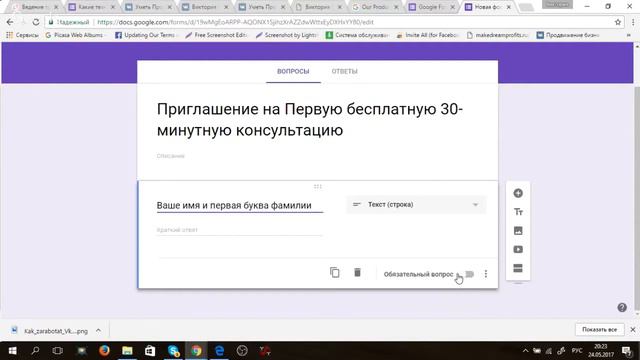Open the Invite All (for Facebook) bookmark

[427, 35]
